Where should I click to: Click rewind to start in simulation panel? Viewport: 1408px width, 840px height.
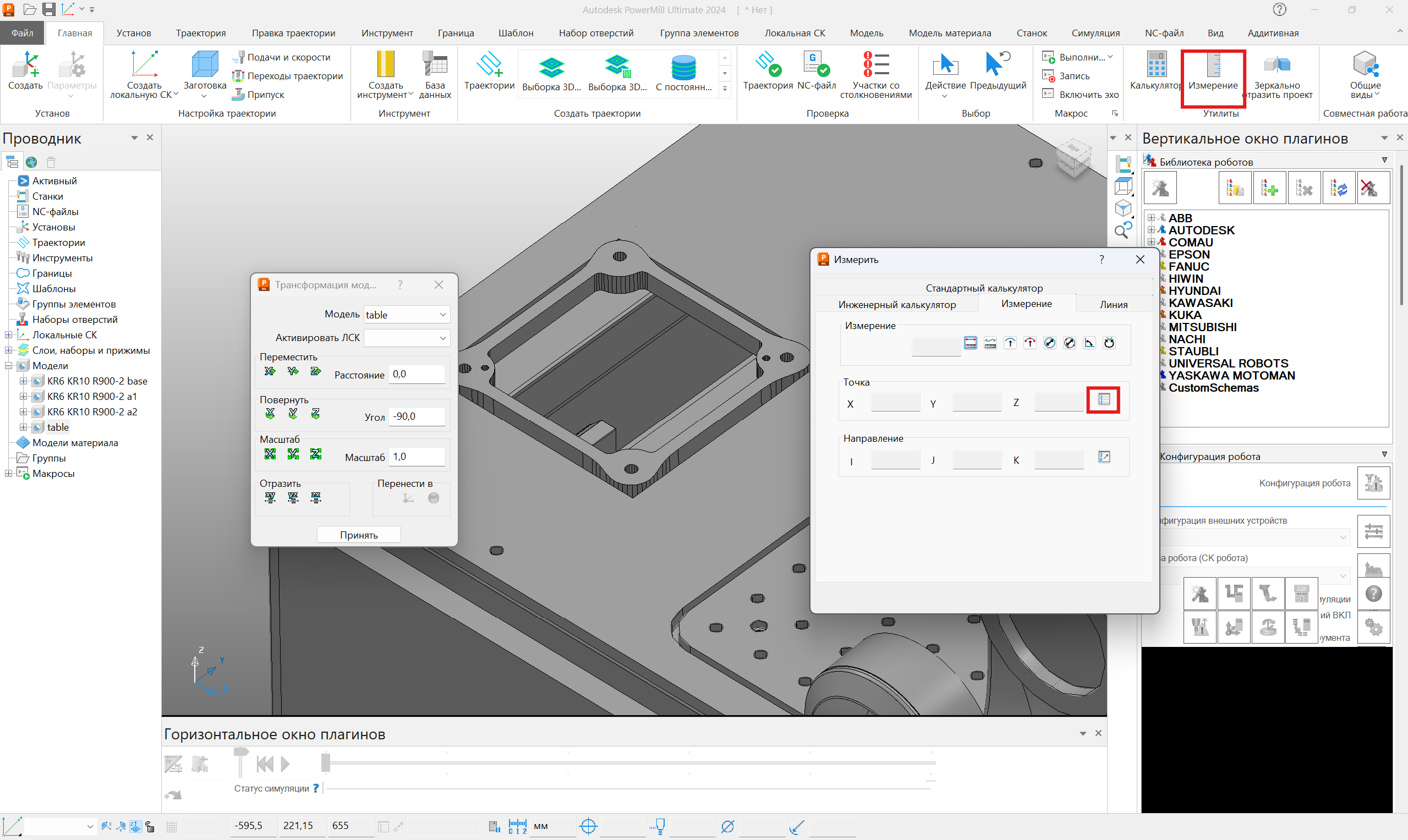(x=265, y=764)
